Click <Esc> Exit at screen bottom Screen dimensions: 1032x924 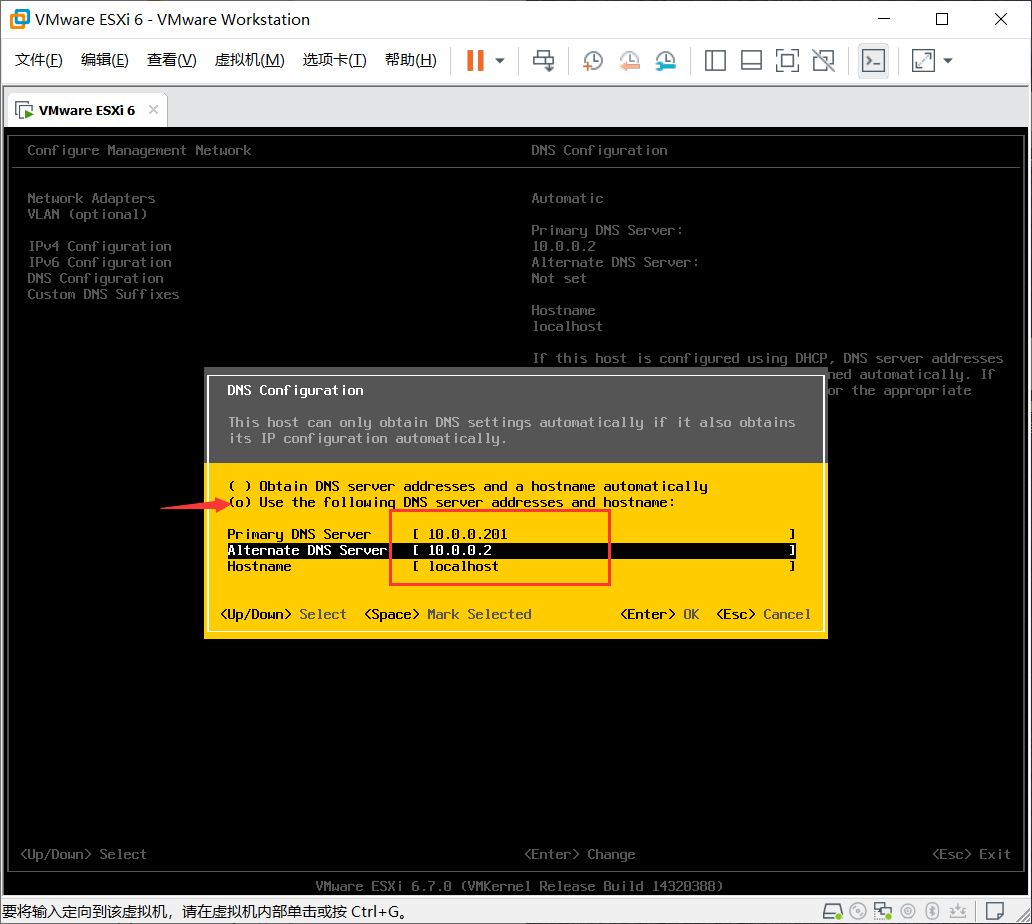click(971, 854)
